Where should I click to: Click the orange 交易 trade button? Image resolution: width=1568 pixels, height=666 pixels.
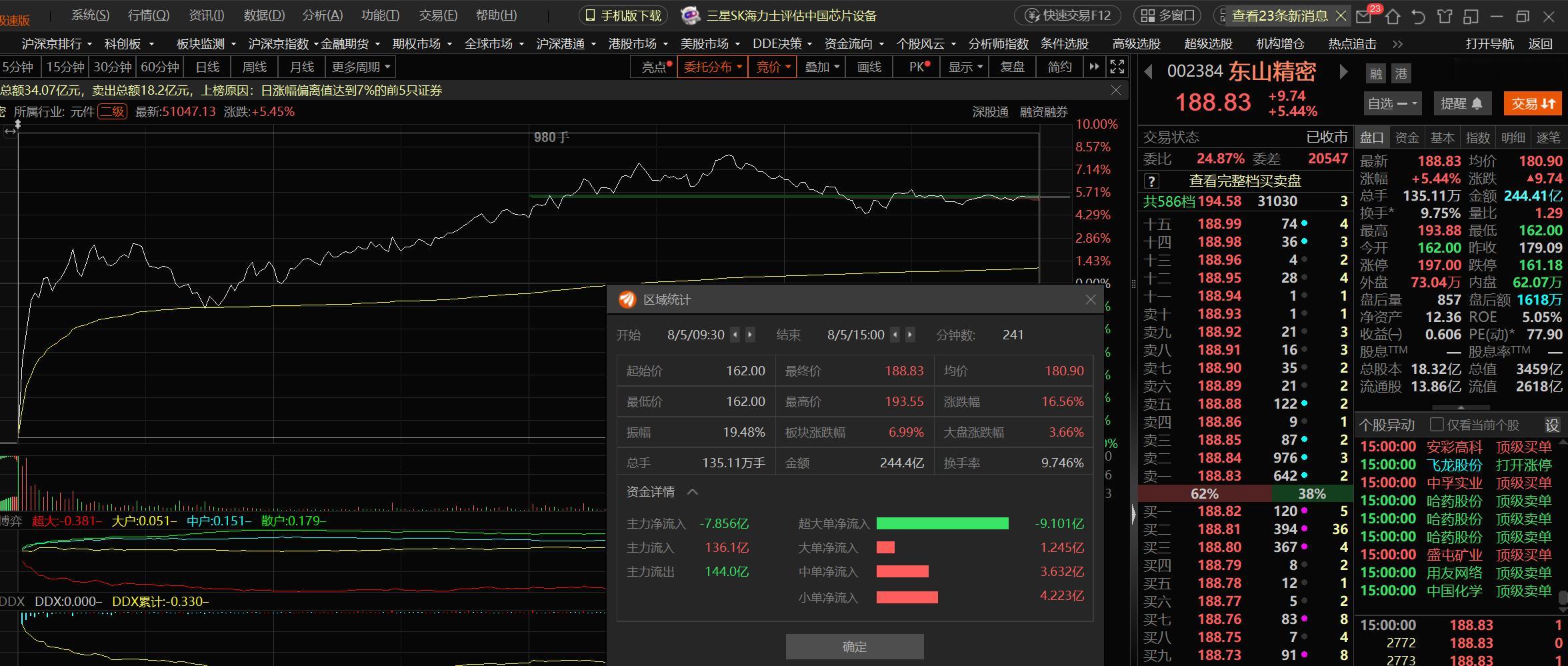click(x=1533, y=104)
